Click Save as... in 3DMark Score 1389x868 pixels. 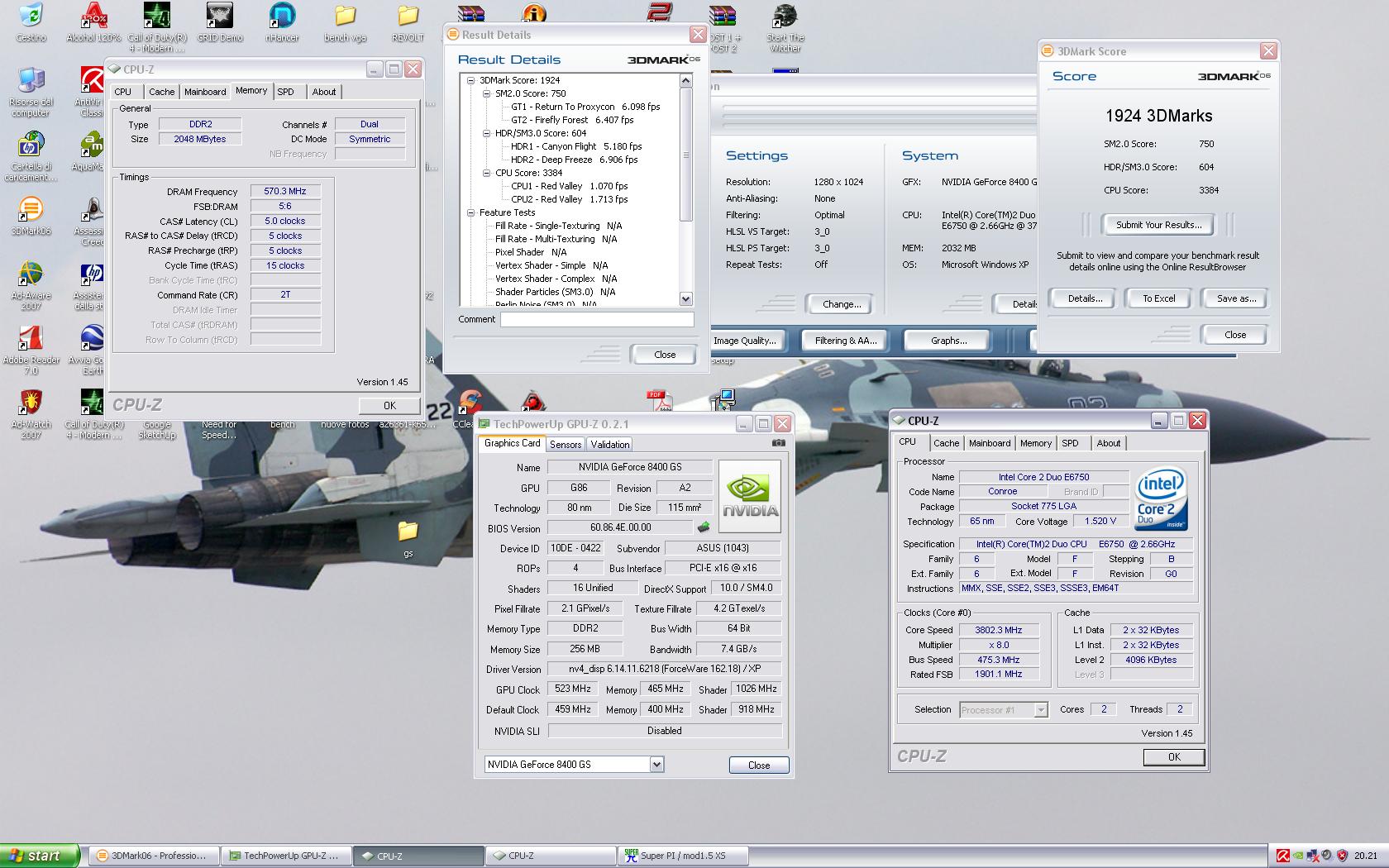click(1236, 298)
